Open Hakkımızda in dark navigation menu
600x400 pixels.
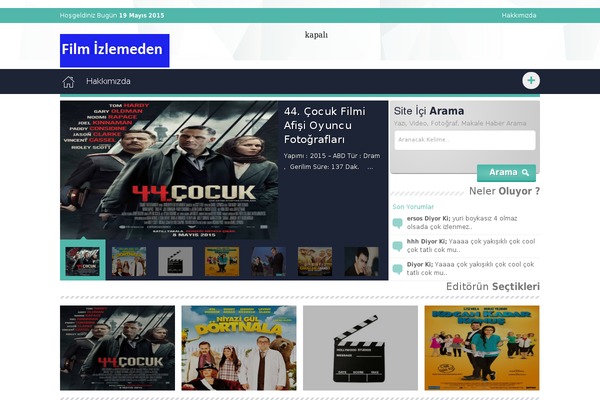pos(108,81)
